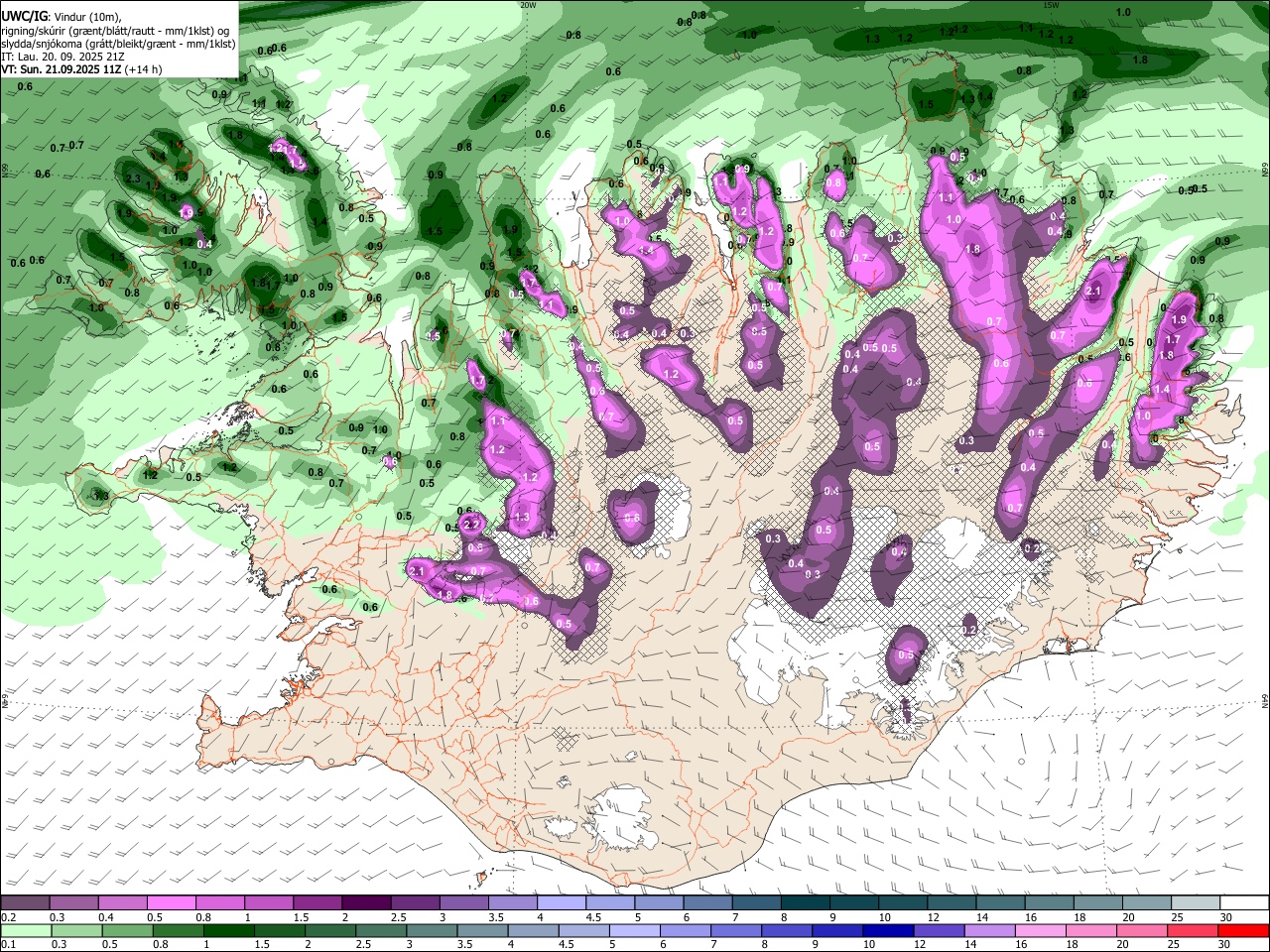Click the red 25–30 rain legend swatch

1193,930
